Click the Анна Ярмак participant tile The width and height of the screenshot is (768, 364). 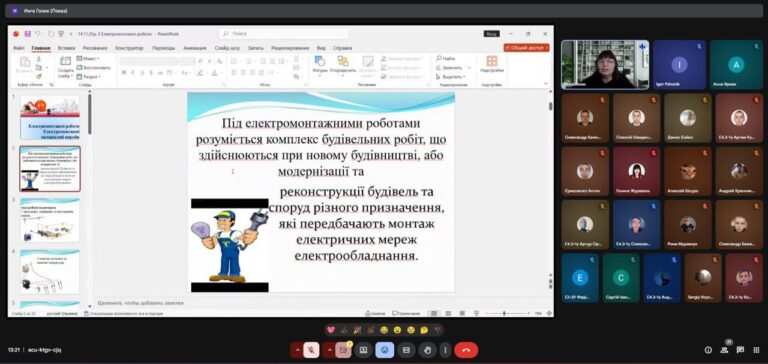[736, 65]
